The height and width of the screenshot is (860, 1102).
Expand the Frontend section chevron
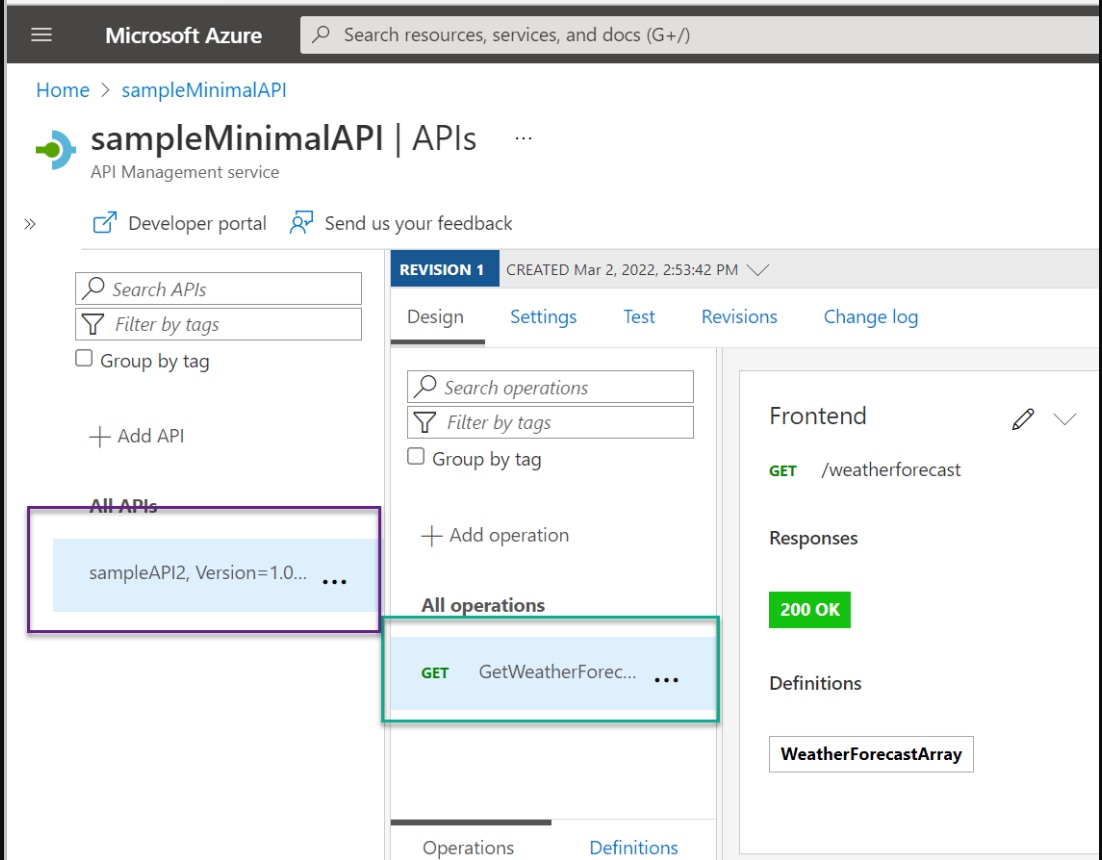(x=1065, y=420)
